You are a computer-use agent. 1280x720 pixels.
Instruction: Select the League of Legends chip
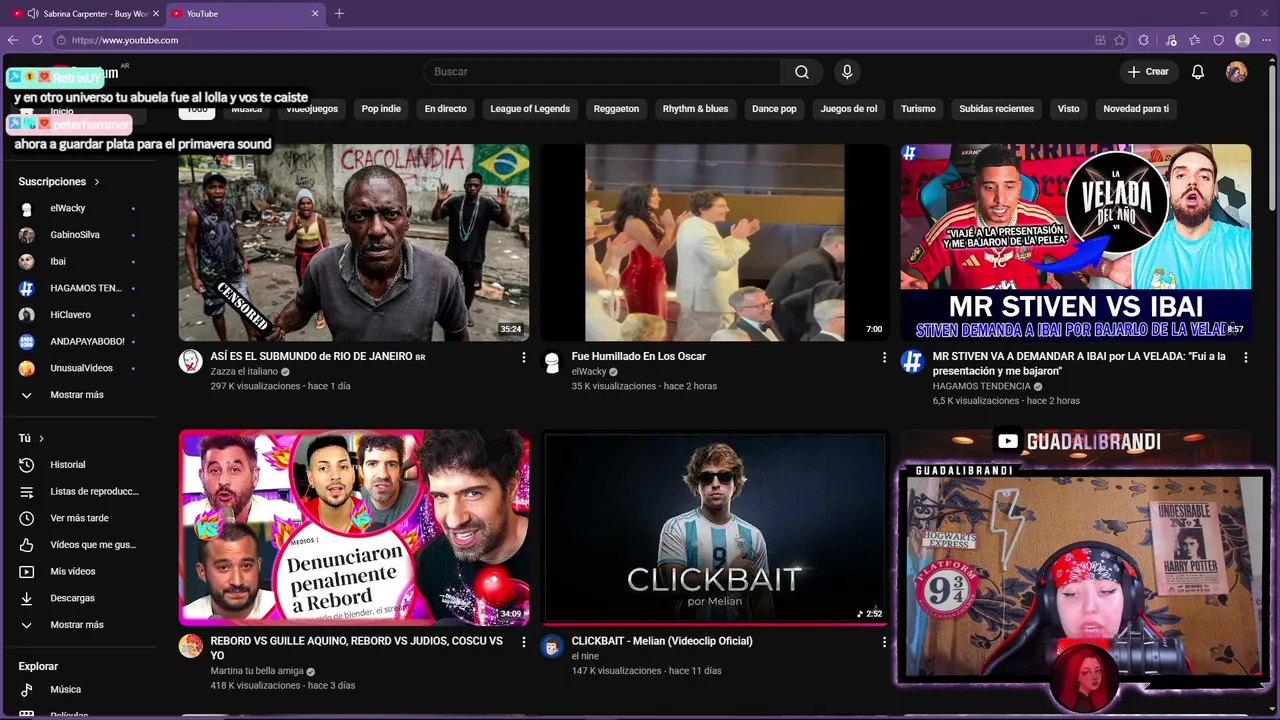click(530, 109)
